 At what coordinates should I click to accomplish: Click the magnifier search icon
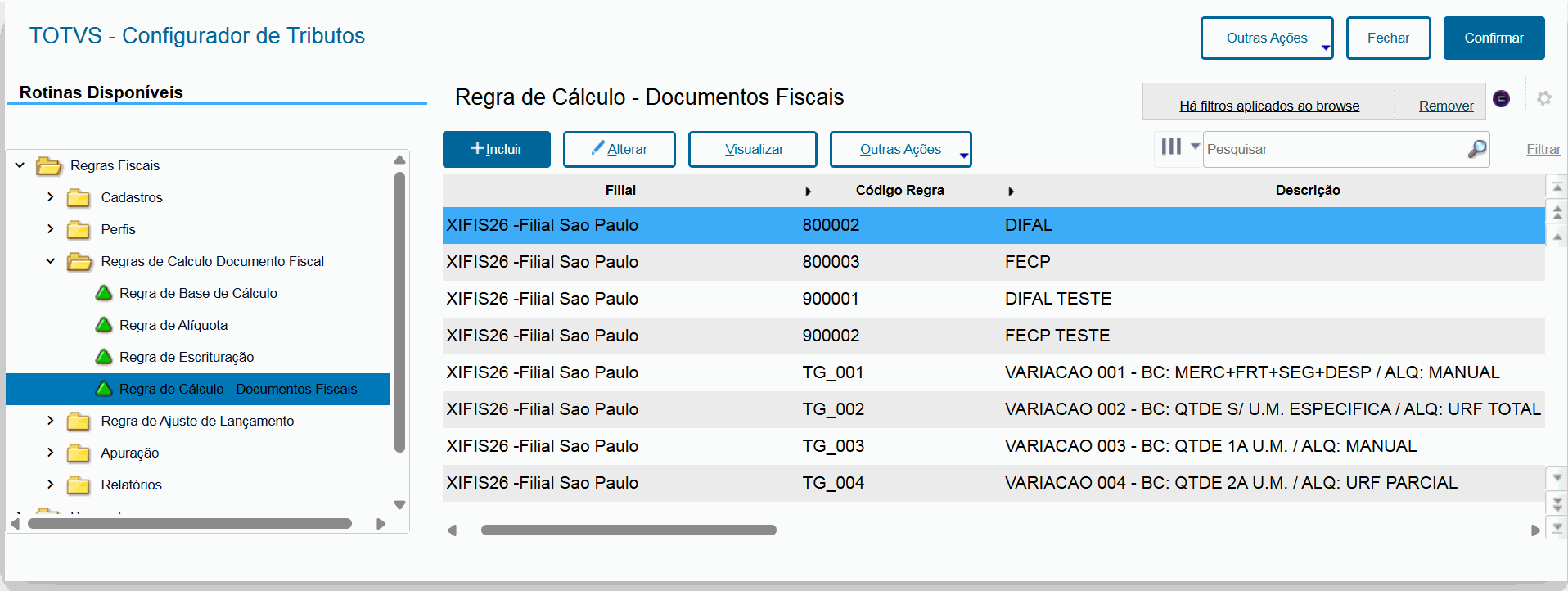(x=1476, y=149)
